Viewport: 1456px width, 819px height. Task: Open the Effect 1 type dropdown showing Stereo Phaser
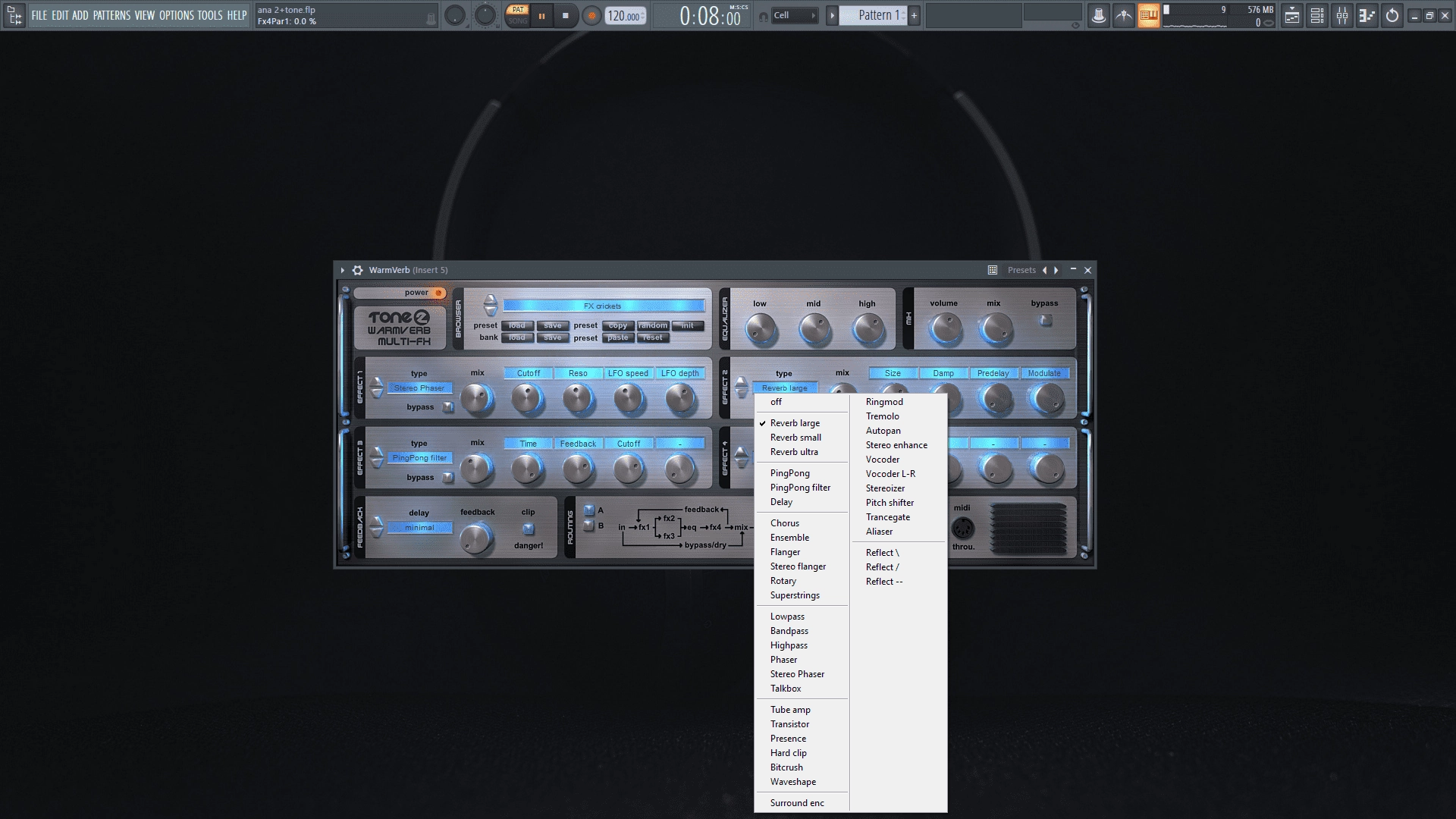(x=419, y=388)
